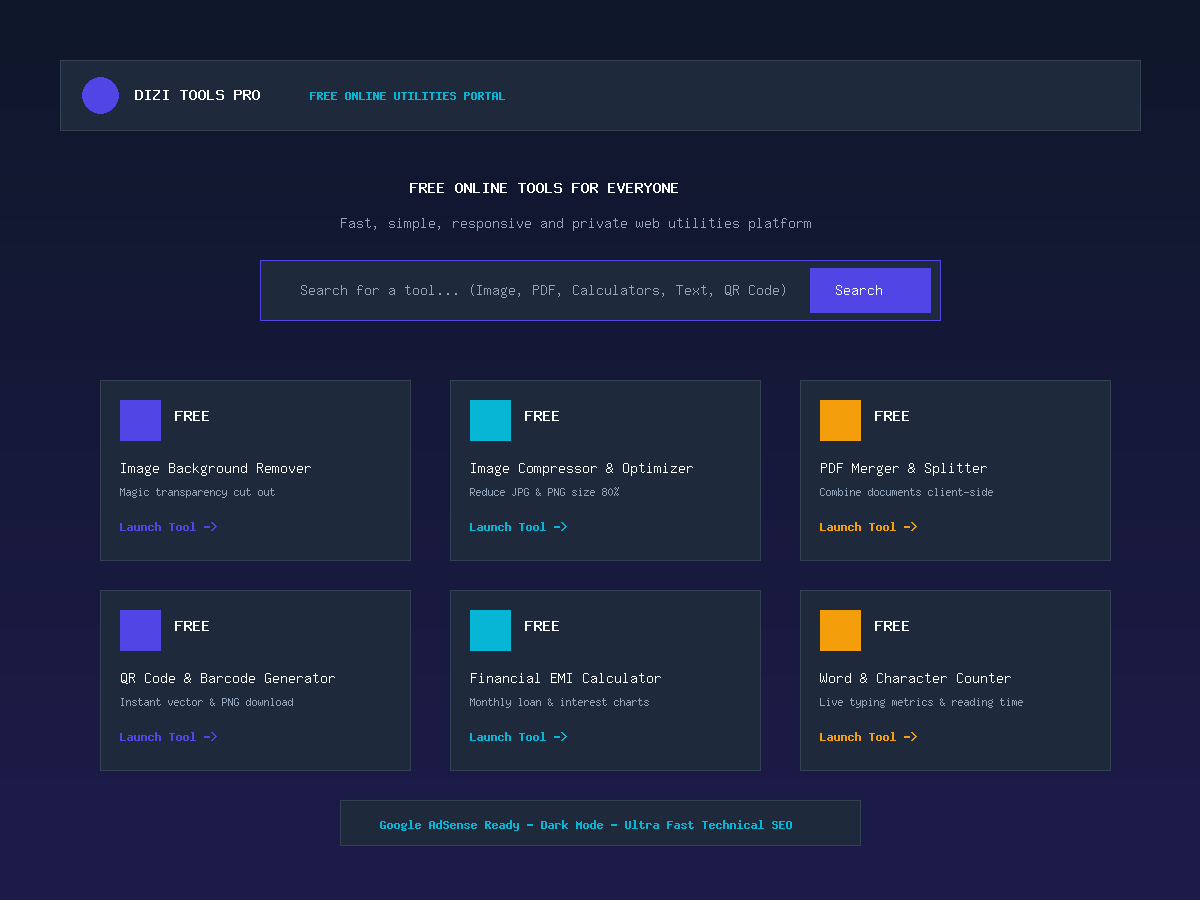The height and width of the screenshot is (900, 1200).
Task: Click the PDF Merger & Splitter title
Action: click(x=903, y=468)
